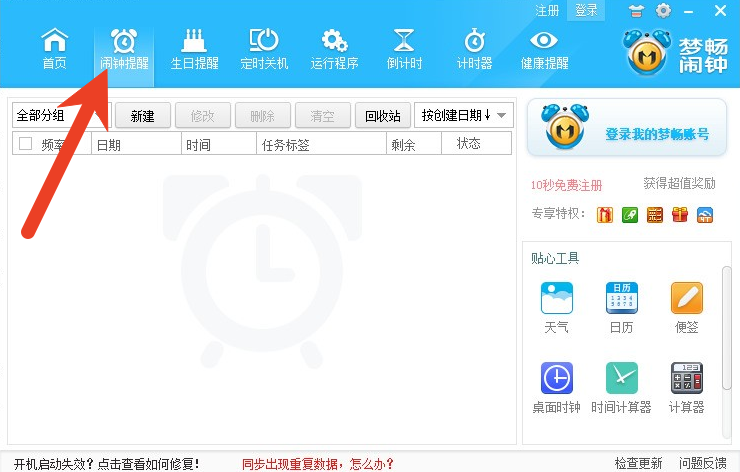Expand the 全部分组 group dropdown
Image resolution: width=740 pixels, height=472 pixels.
point(62,116)
